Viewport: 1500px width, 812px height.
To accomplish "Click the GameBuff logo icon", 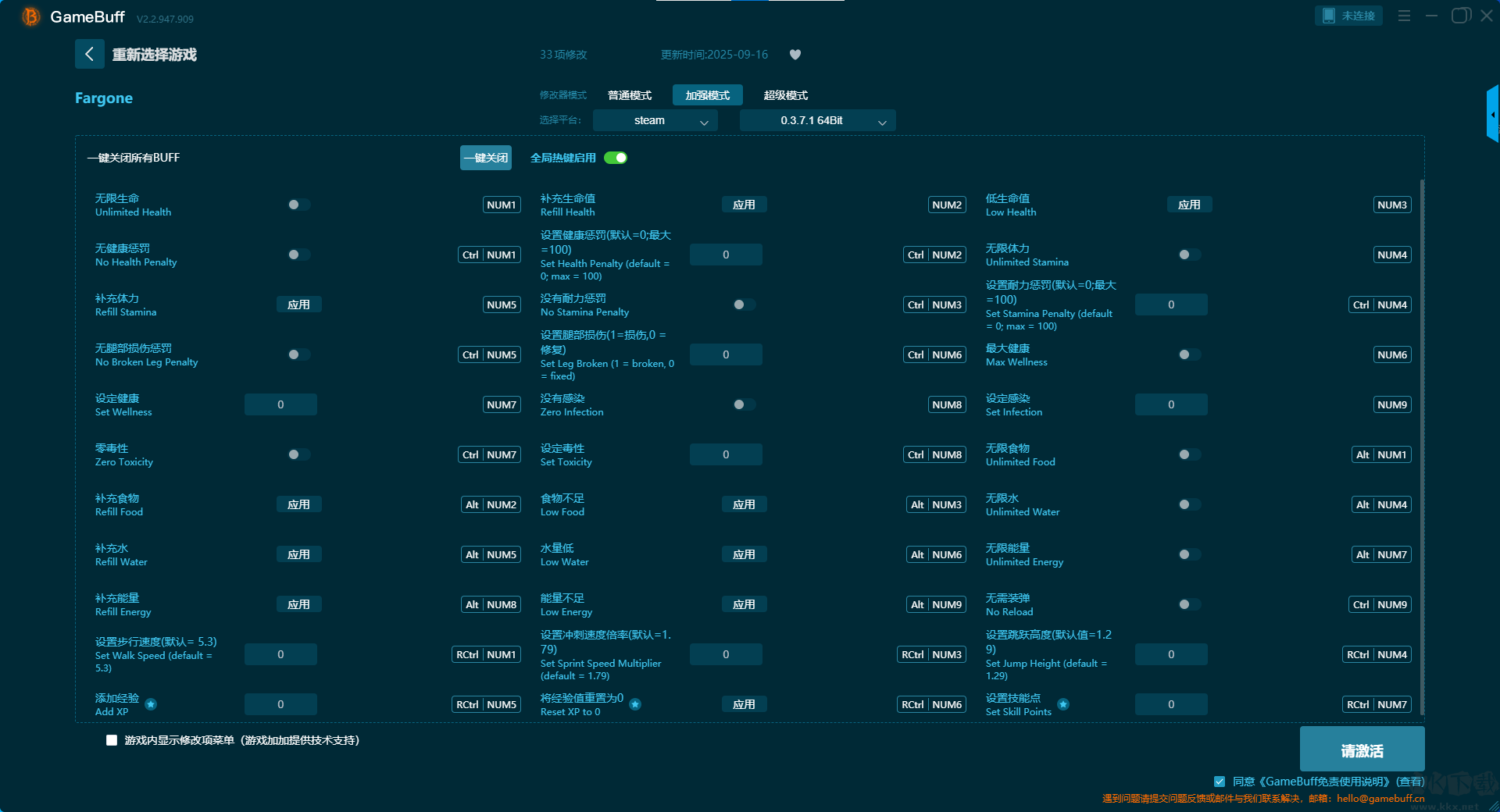I will tap(30, 16).
